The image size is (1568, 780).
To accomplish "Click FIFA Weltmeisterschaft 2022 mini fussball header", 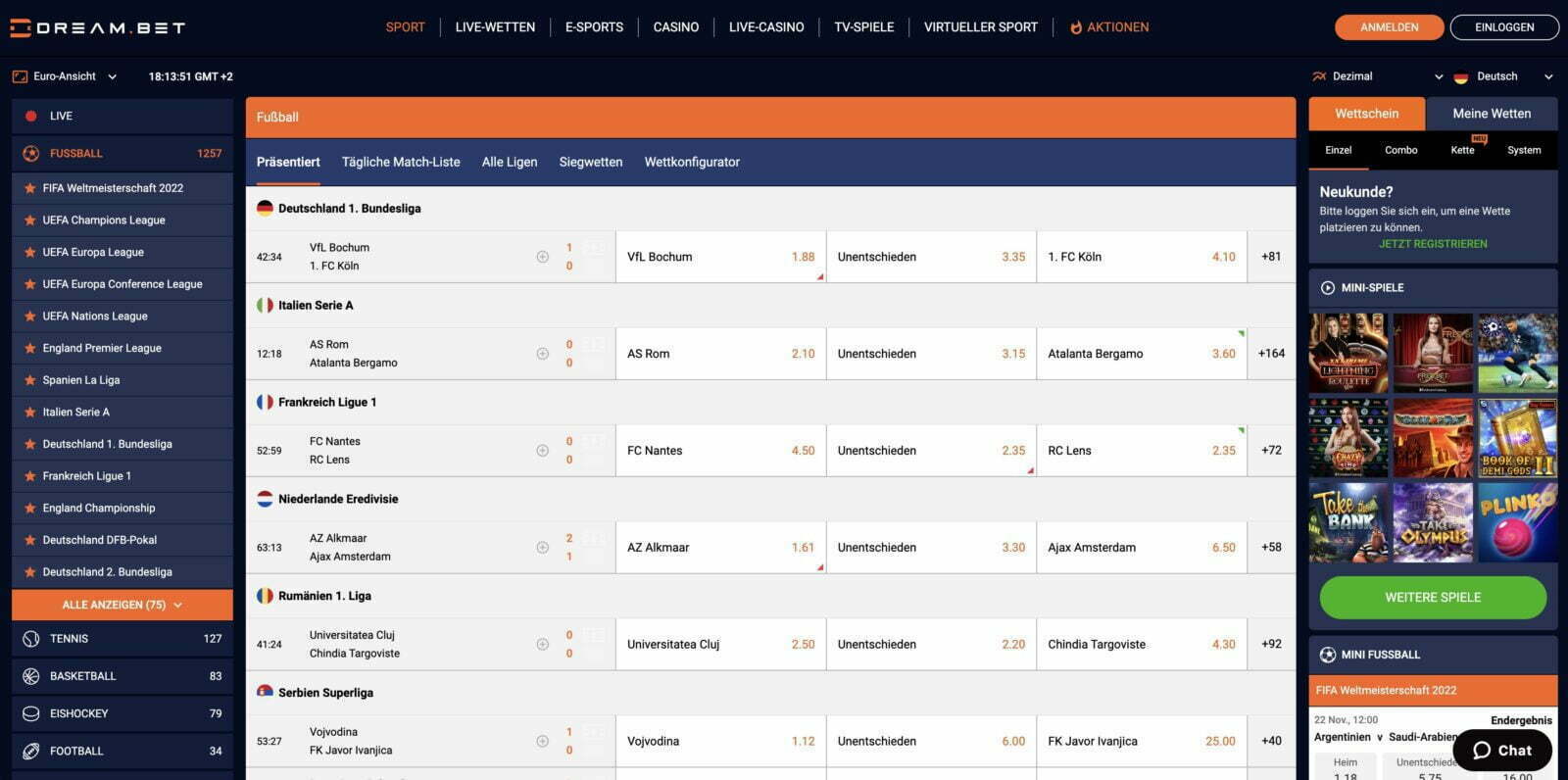I will [x=1433, y=691].
